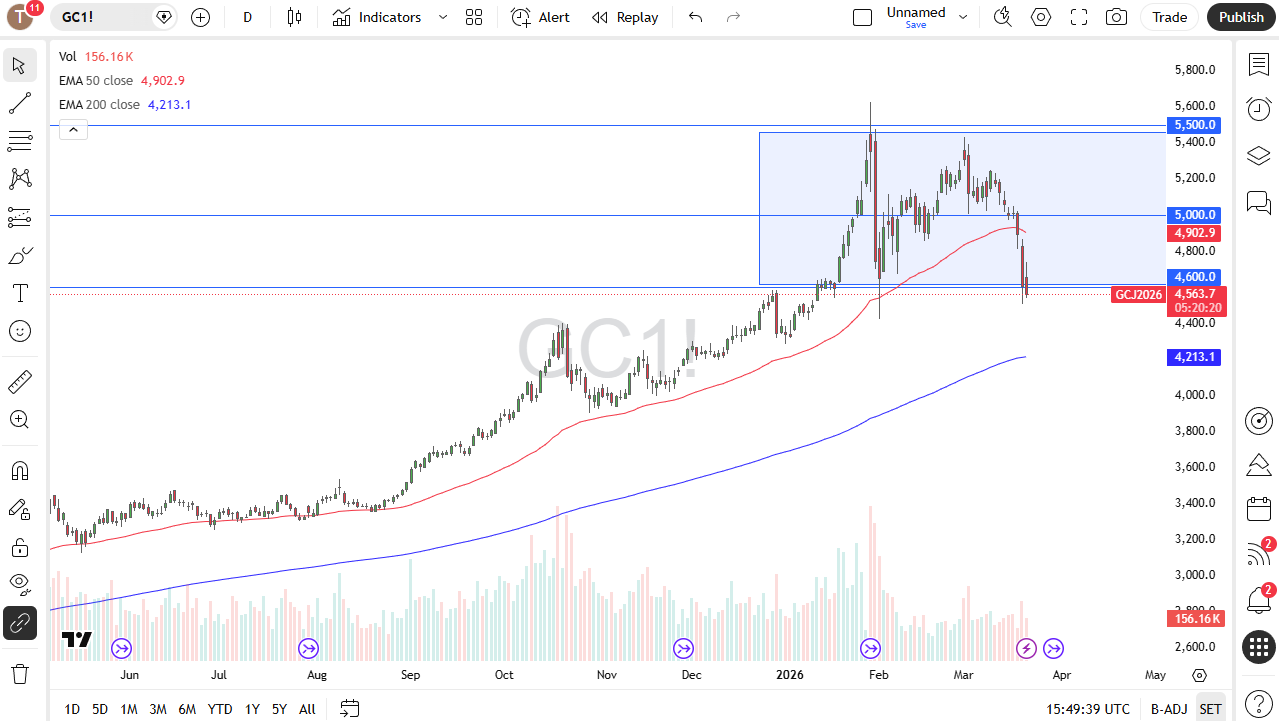Image resolution: width=1279 pixels, height=721 pixels.
Task: Open the help center question mark
Action: point(1258,703)
